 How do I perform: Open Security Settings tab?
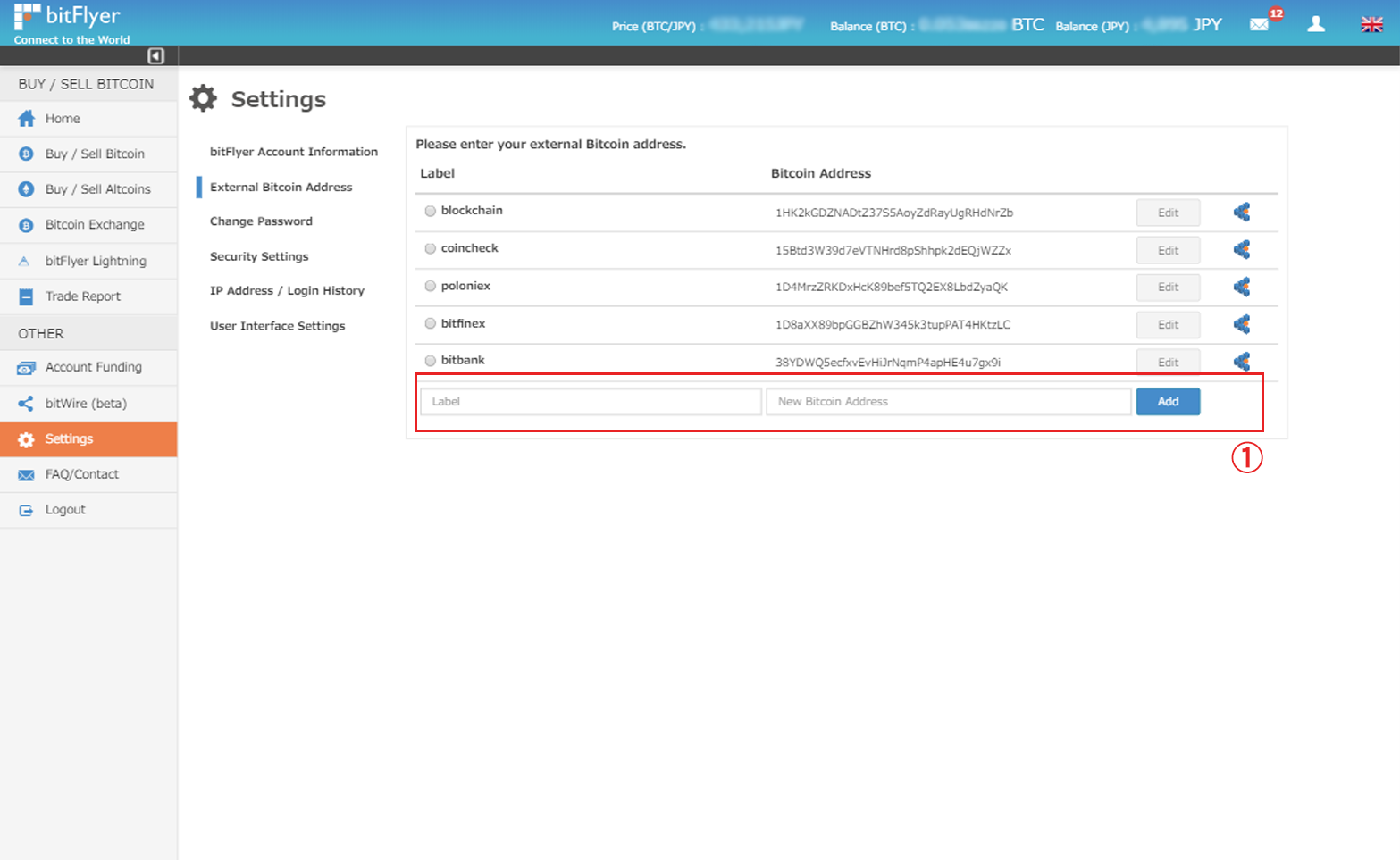[x=259, y=256]
